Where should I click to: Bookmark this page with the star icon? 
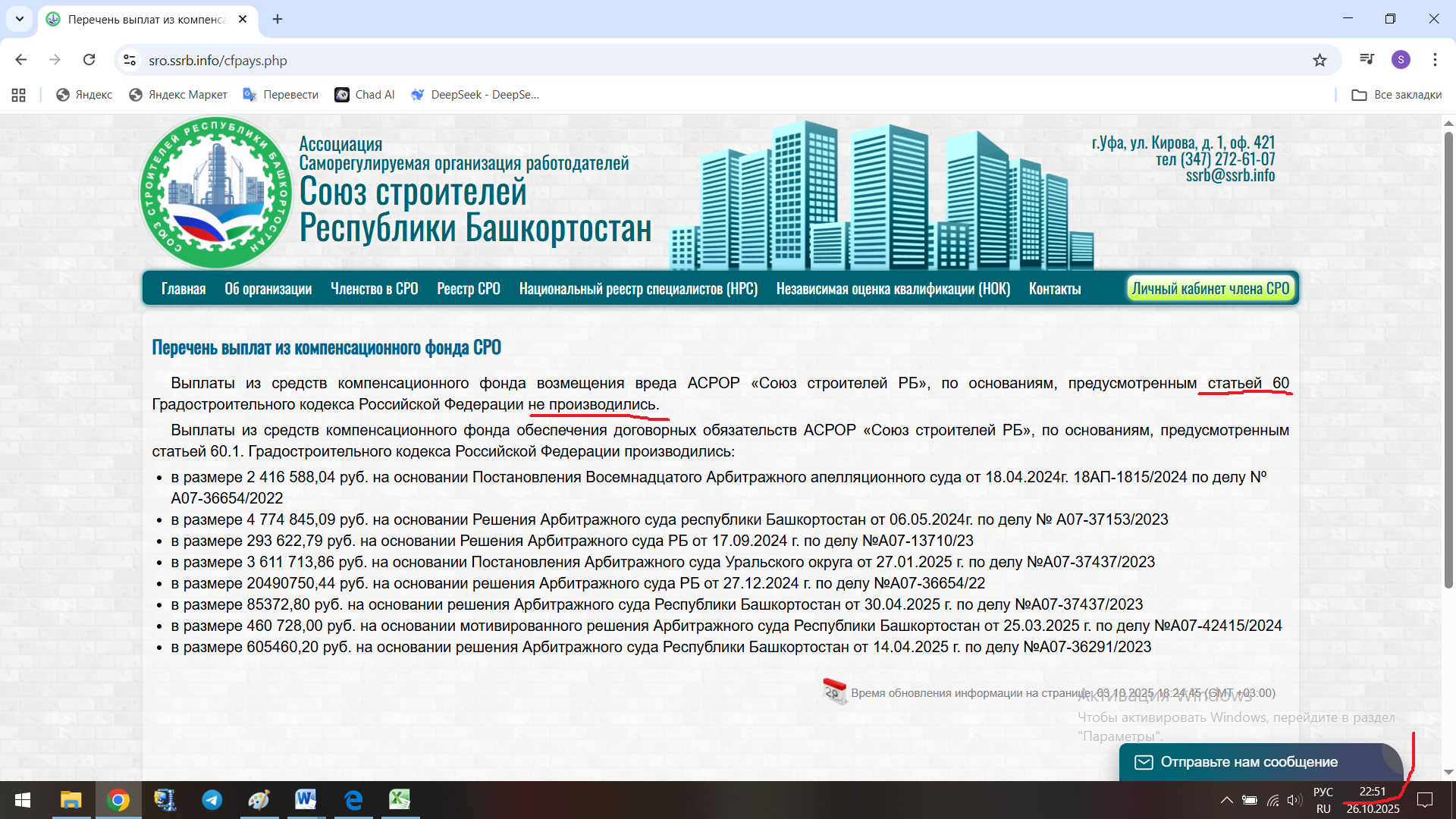[x=1319, y=60]
